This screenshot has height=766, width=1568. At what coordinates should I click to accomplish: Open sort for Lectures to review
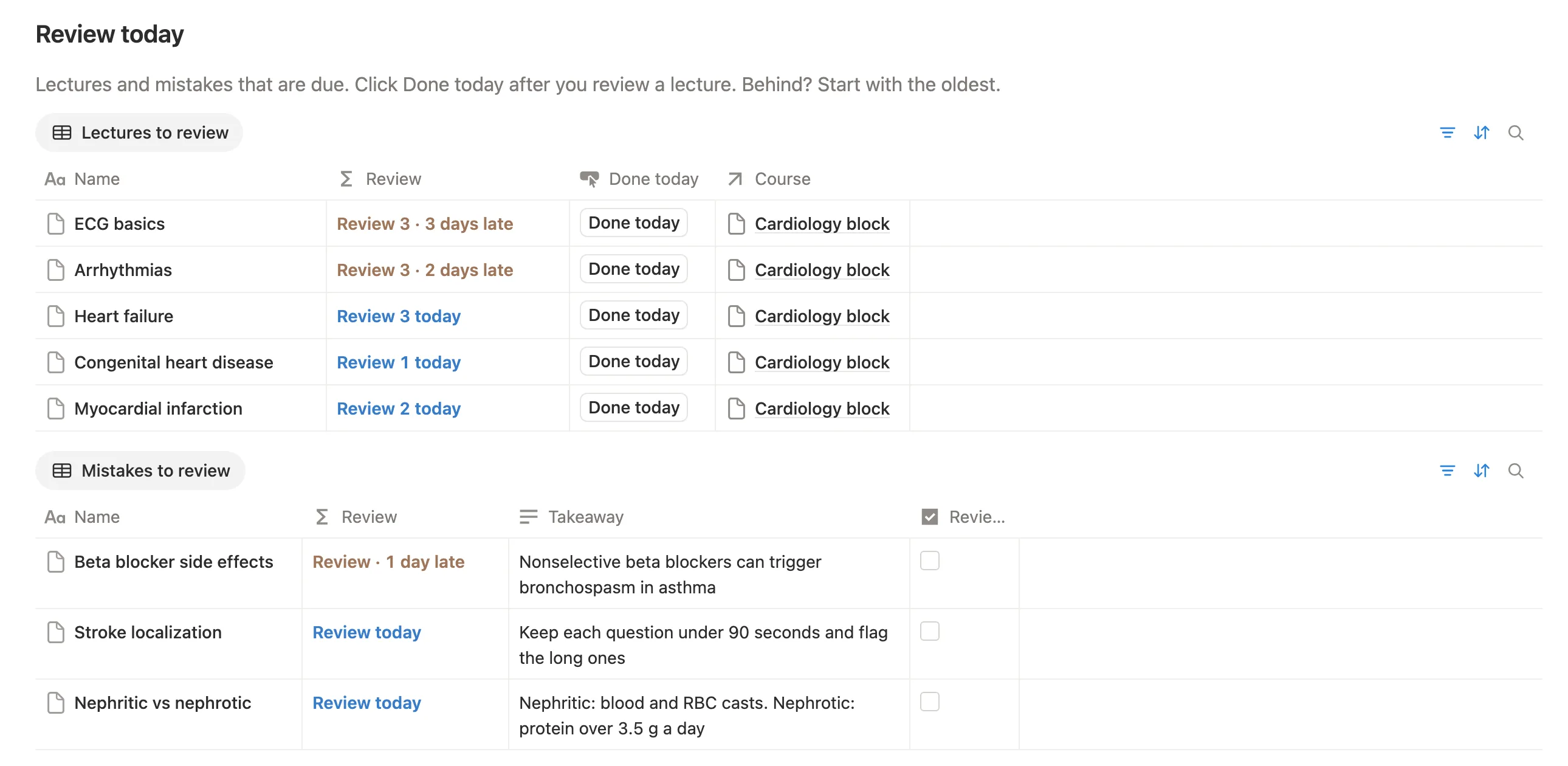pos(1481,133)
